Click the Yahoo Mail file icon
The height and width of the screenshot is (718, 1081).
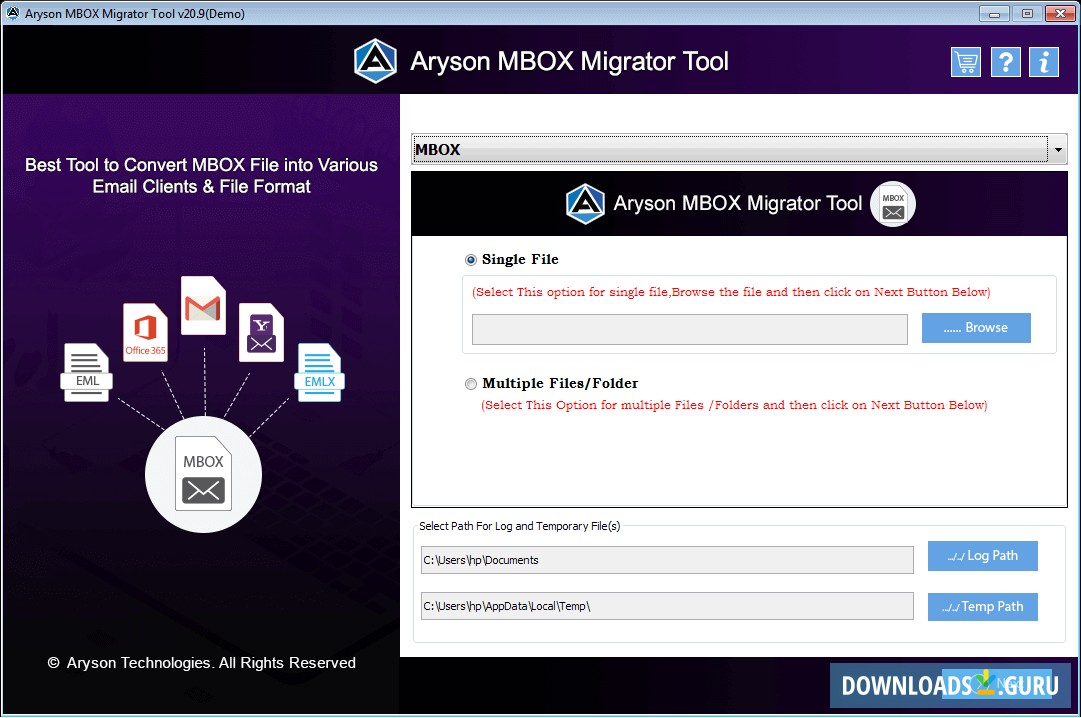pos(261,332)
